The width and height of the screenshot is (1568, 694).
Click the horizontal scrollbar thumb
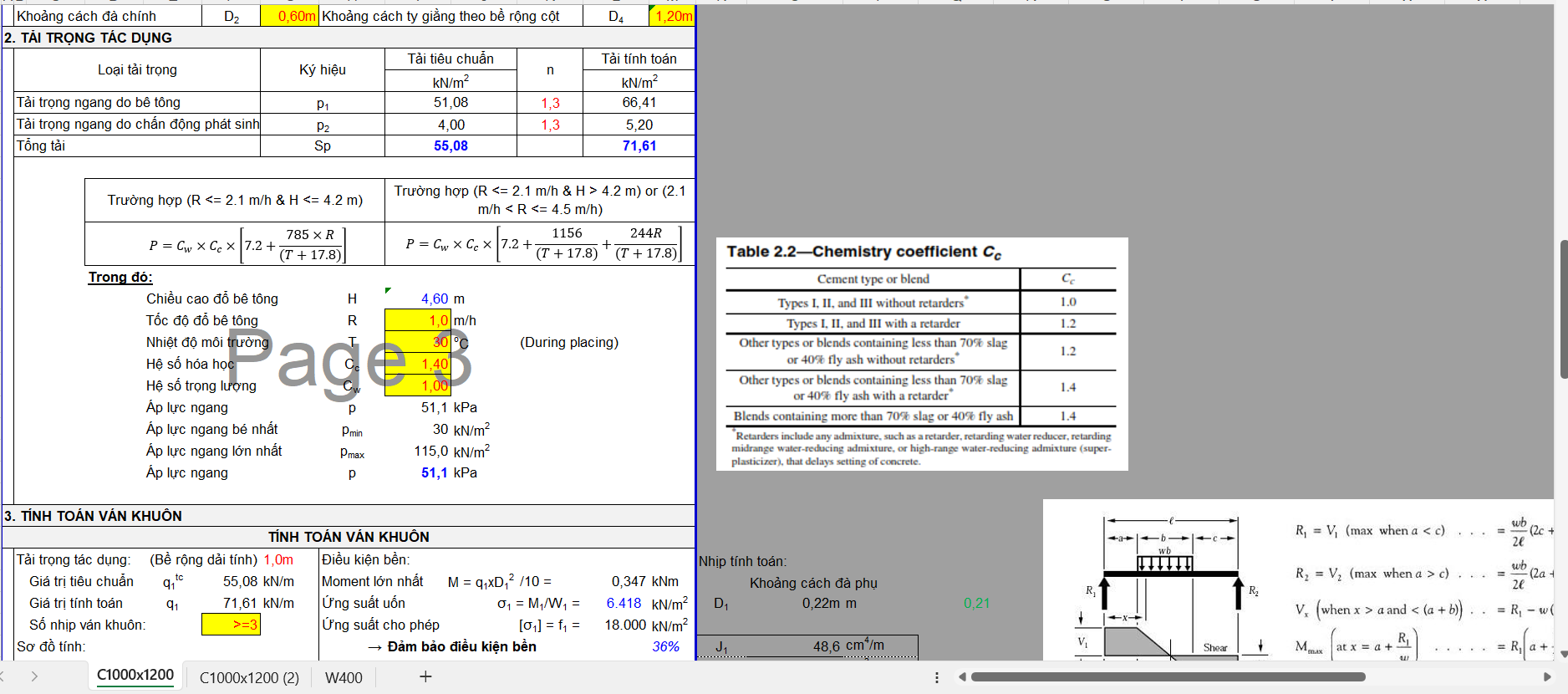click(1167, 677)
